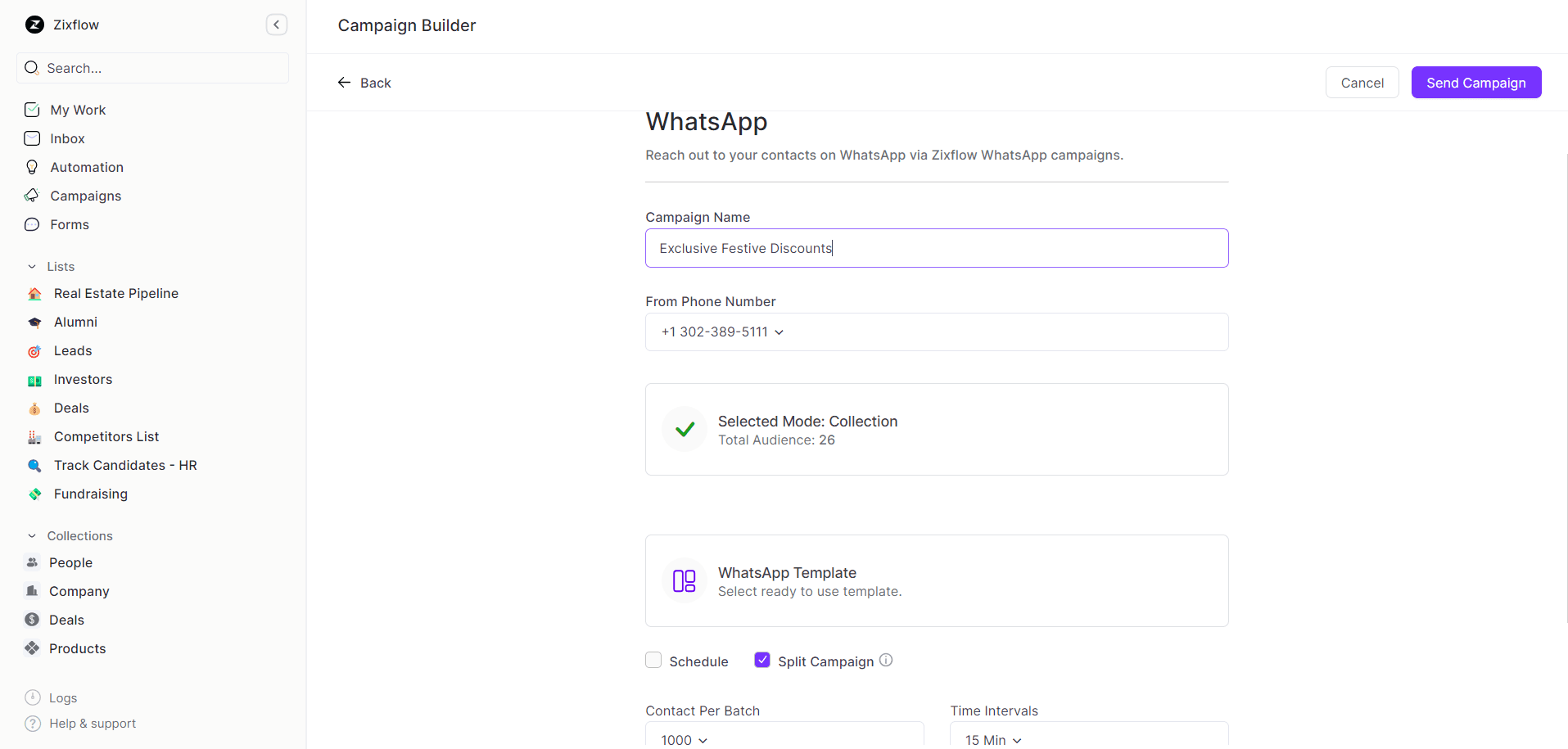Navigate to the Inbox
This screenshot has height=749, width=1568.
click(67, 138)
